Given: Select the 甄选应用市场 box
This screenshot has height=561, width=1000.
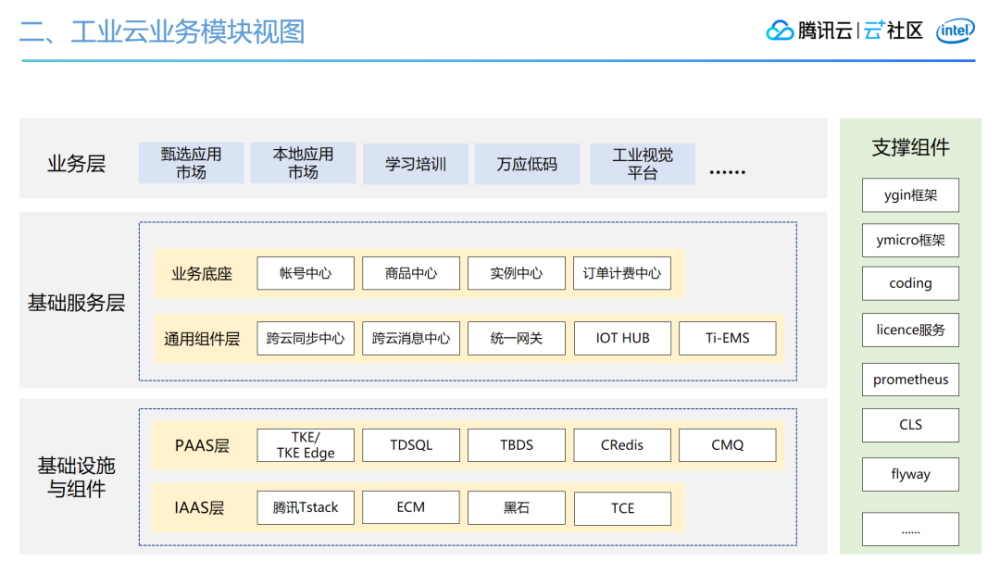Looking at the screenshot, I should tap(191, 163).
